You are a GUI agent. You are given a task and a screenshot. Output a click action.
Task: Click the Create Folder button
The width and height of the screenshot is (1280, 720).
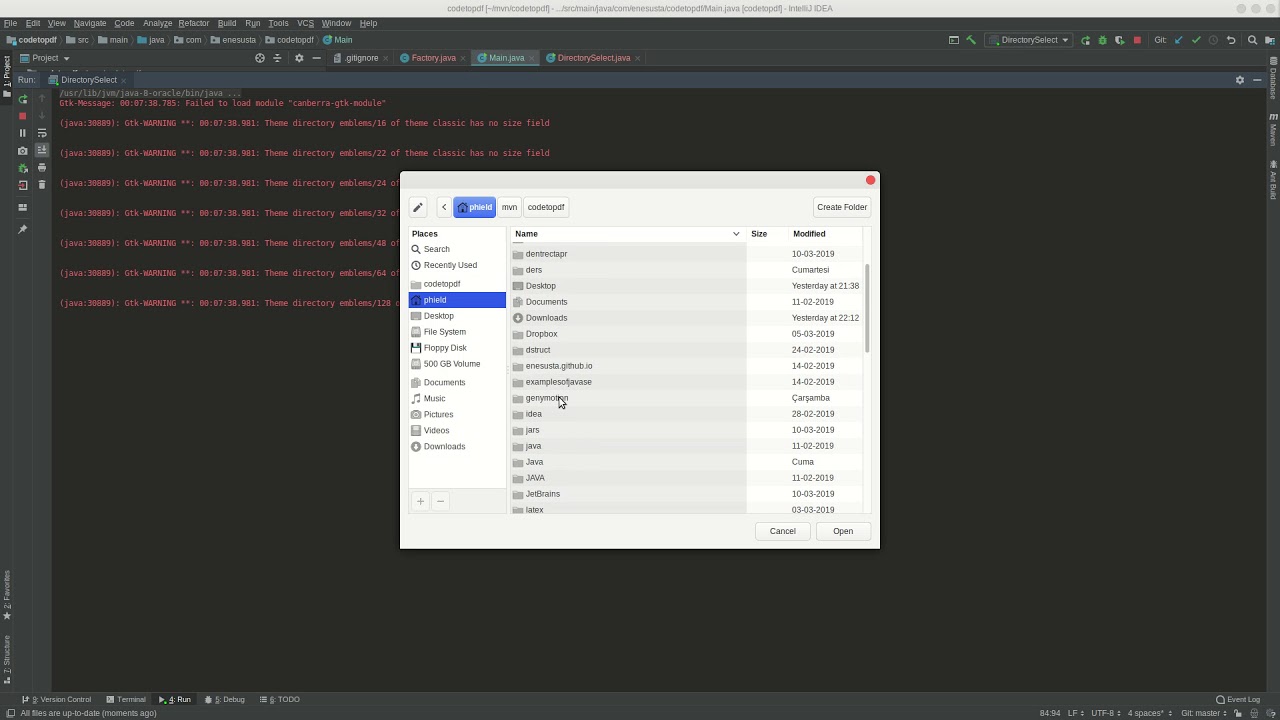[842, 207]
